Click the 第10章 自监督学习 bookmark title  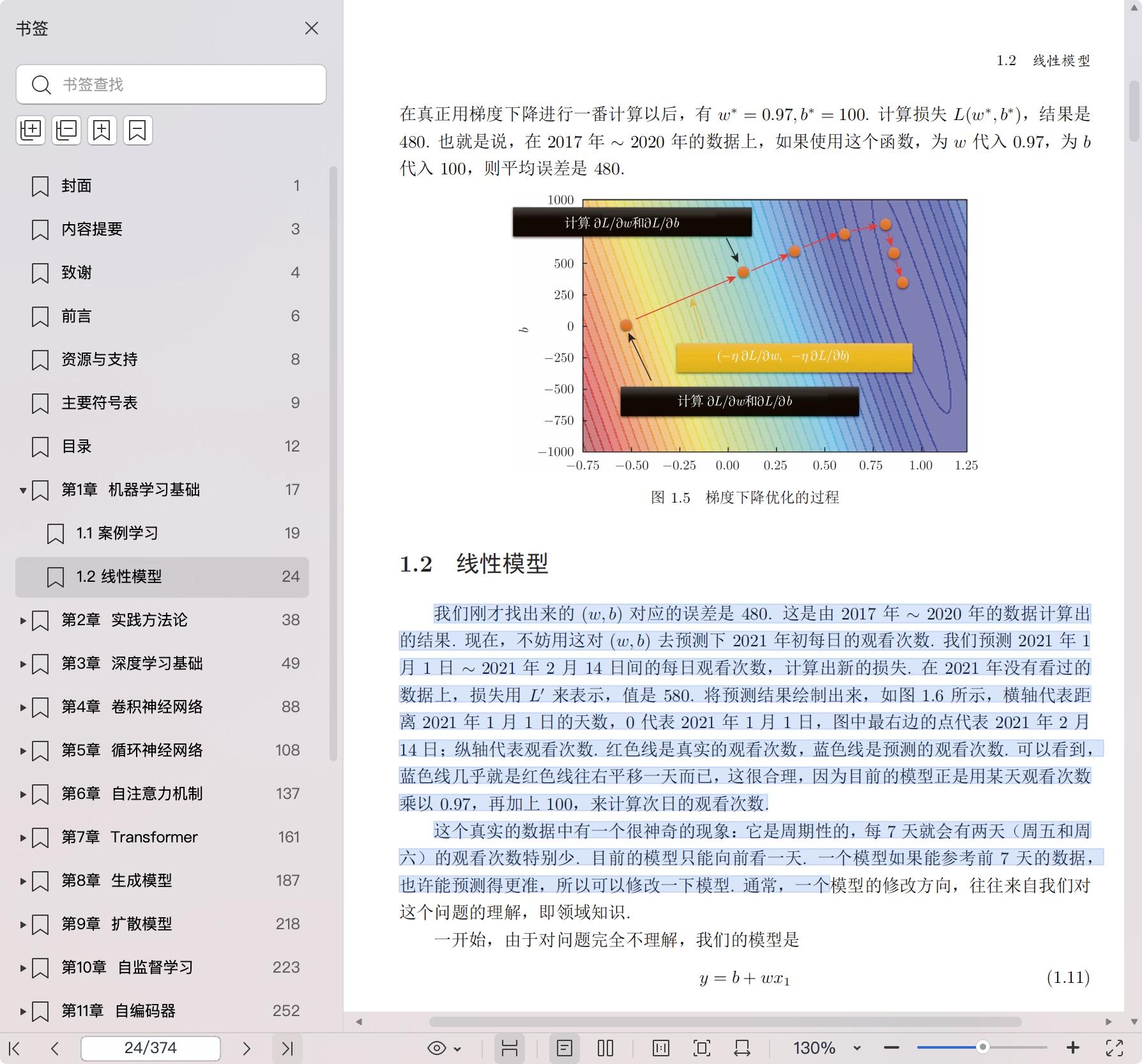click(x=127, y=968)
